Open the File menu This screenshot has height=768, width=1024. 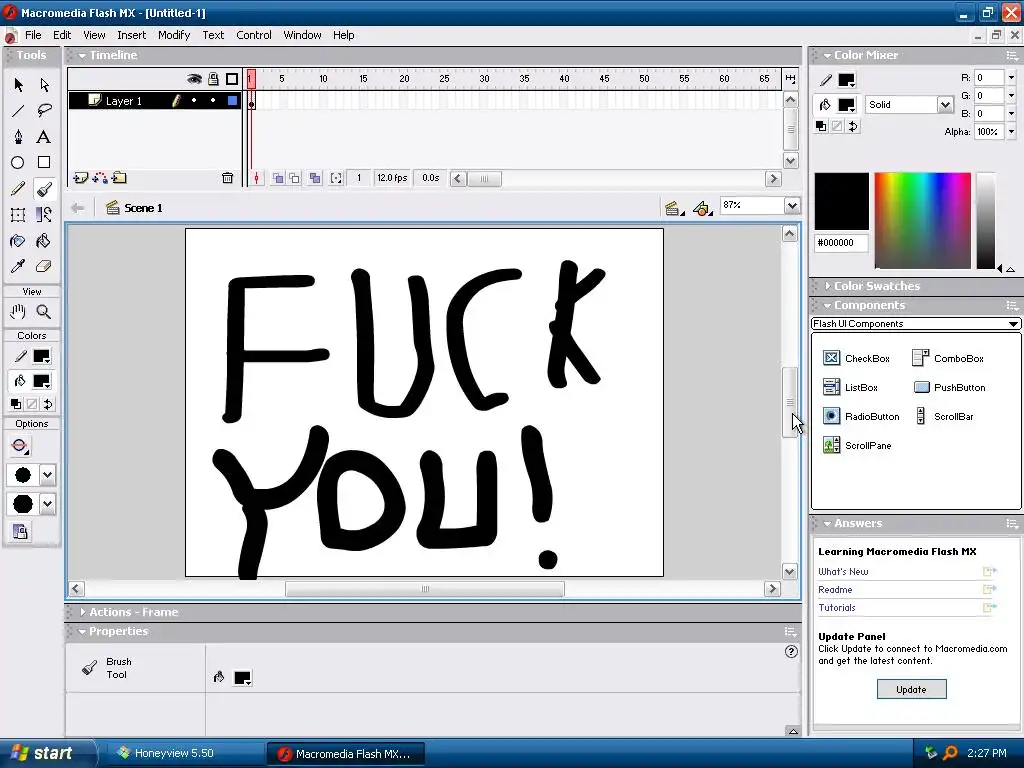tap(33, 35)
